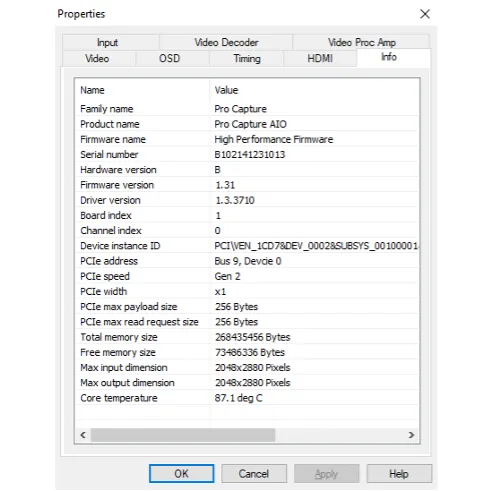Click the Name column header
This screenshot has width=491, height=491.
[x=143, y=90]
